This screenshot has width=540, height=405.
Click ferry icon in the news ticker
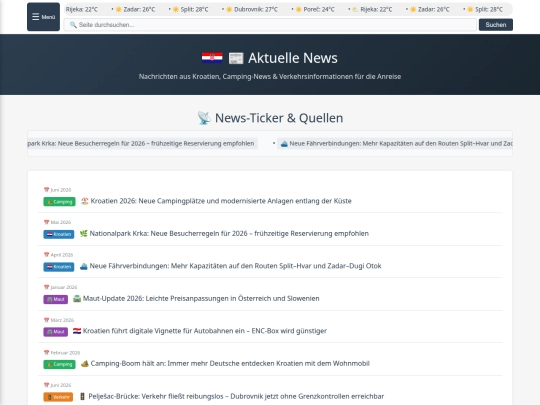click(284, 144)
